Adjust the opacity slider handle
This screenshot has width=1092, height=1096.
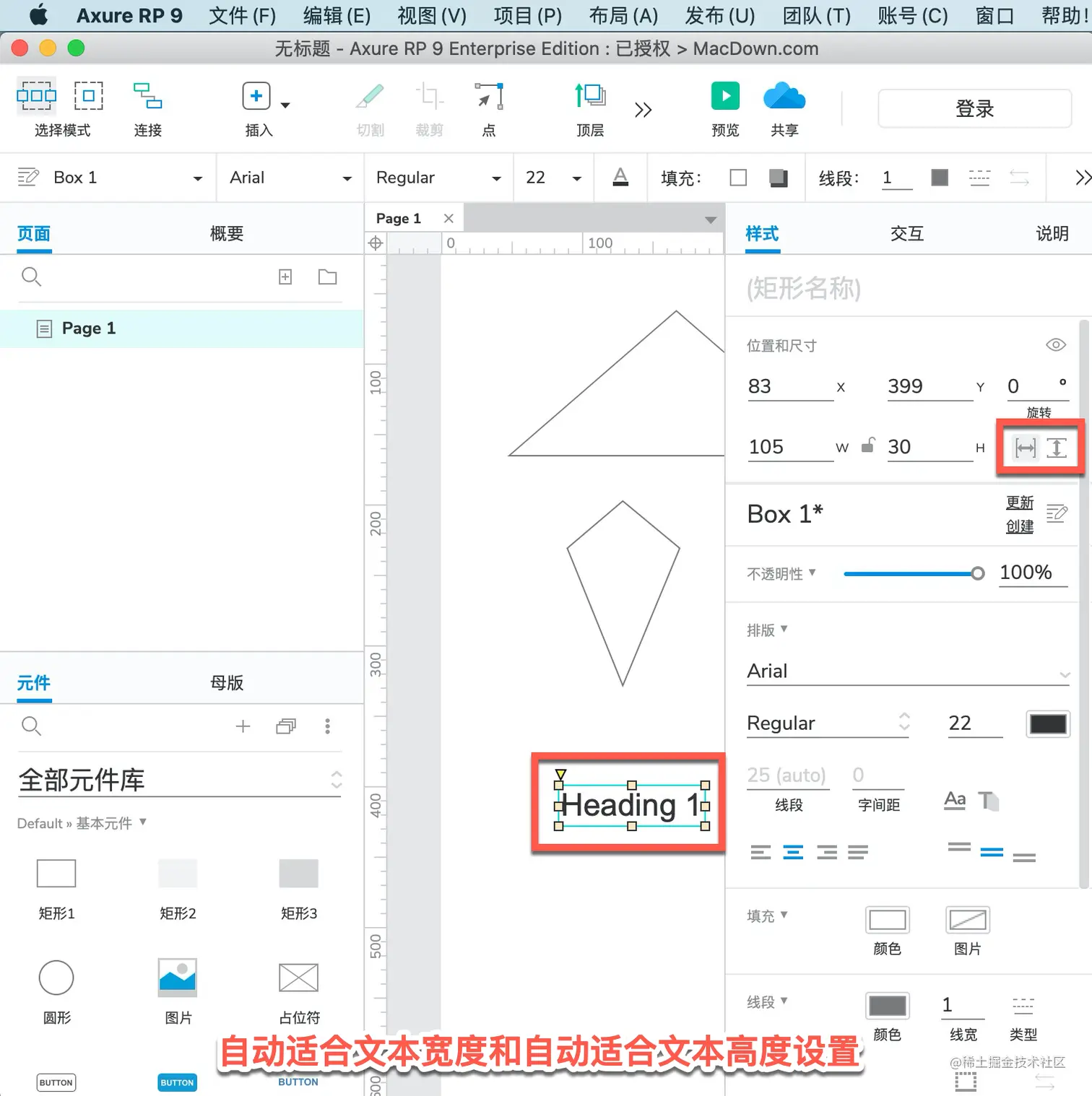click(x=977, y=573)
